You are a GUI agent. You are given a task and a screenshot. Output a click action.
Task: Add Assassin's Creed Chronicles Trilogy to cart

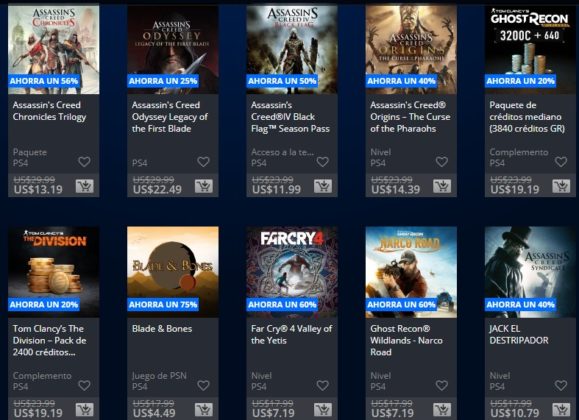click(x=85, y=186)
